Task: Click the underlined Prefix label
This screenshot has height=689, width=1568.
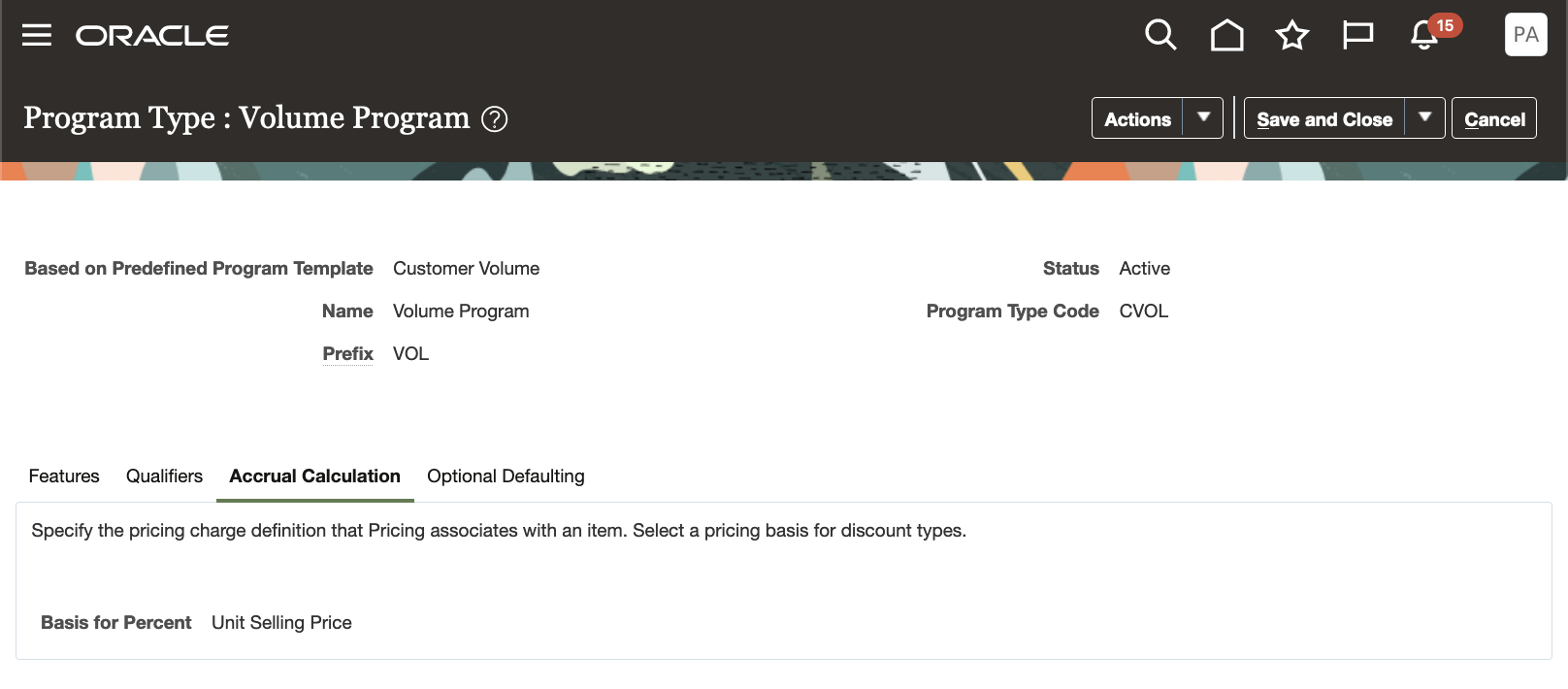Action: [x=347, y=353]
